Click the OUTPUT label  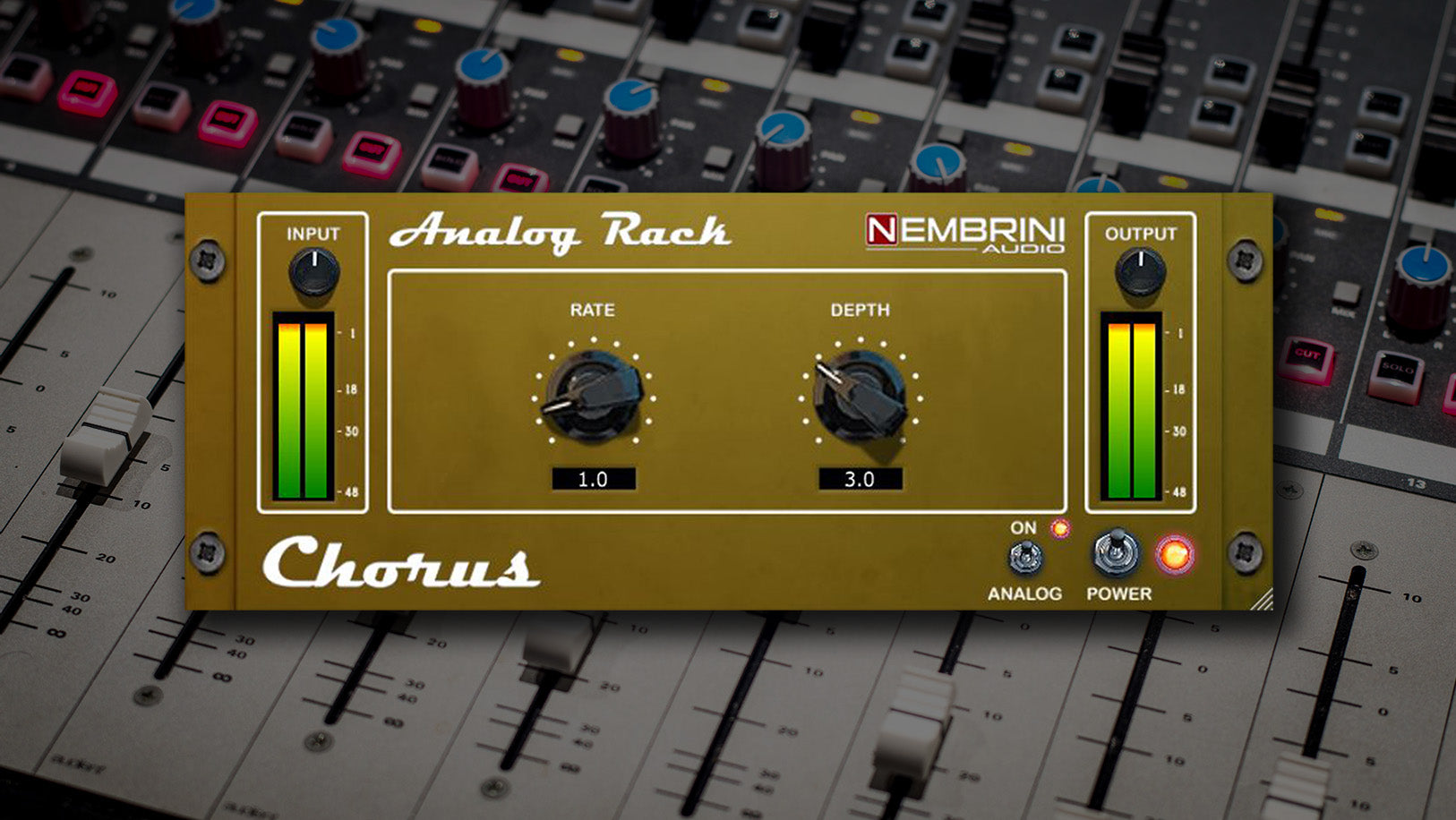point(1140,234)
